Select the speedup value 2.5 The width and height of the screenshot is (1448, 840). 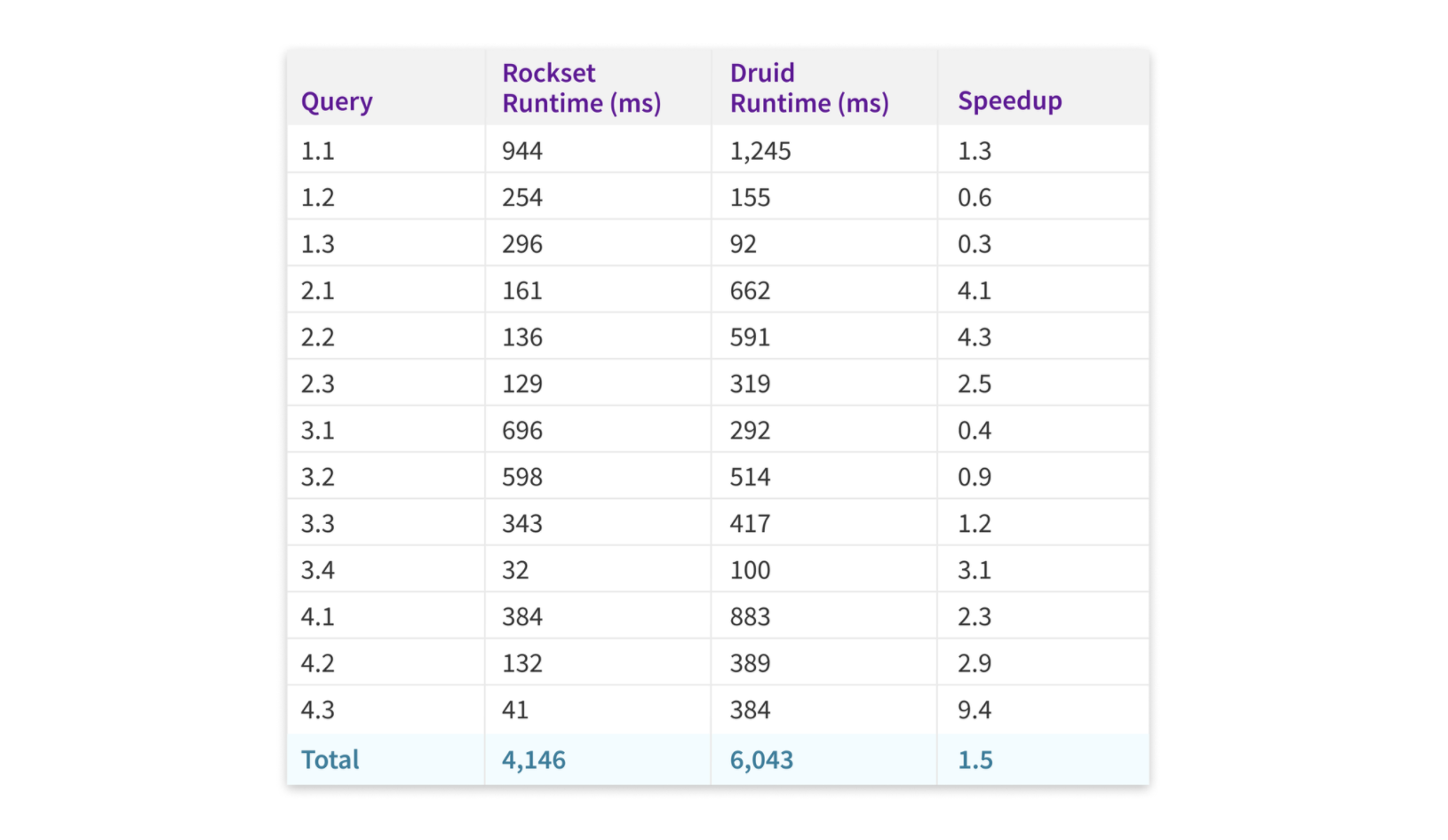tap(975, 384)
